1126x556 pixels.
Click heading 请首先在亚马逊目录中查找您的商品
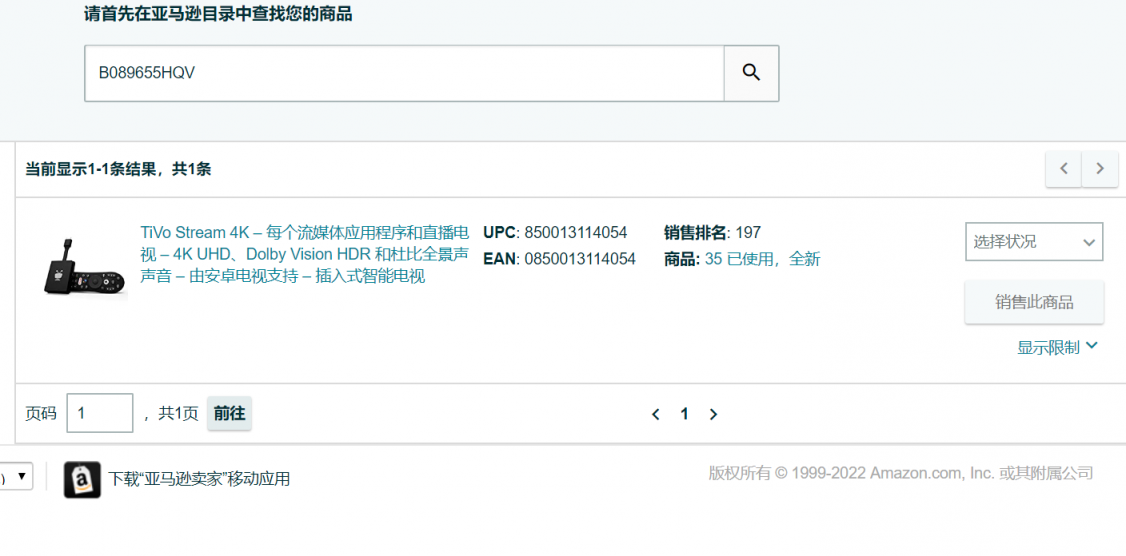point(218,14)
